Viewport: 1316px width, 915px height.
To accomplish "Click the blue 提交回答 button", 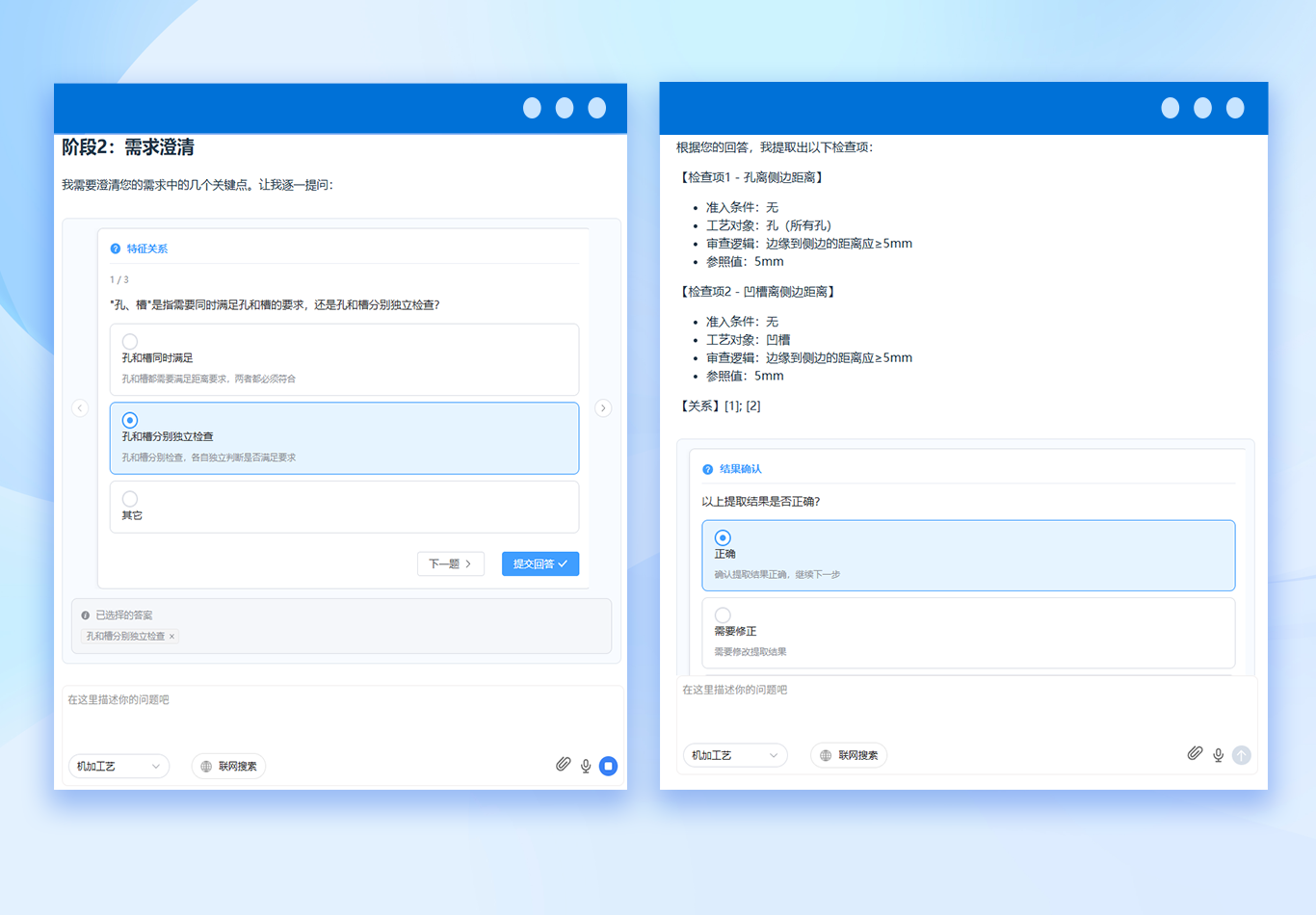I will pos(540,563).
